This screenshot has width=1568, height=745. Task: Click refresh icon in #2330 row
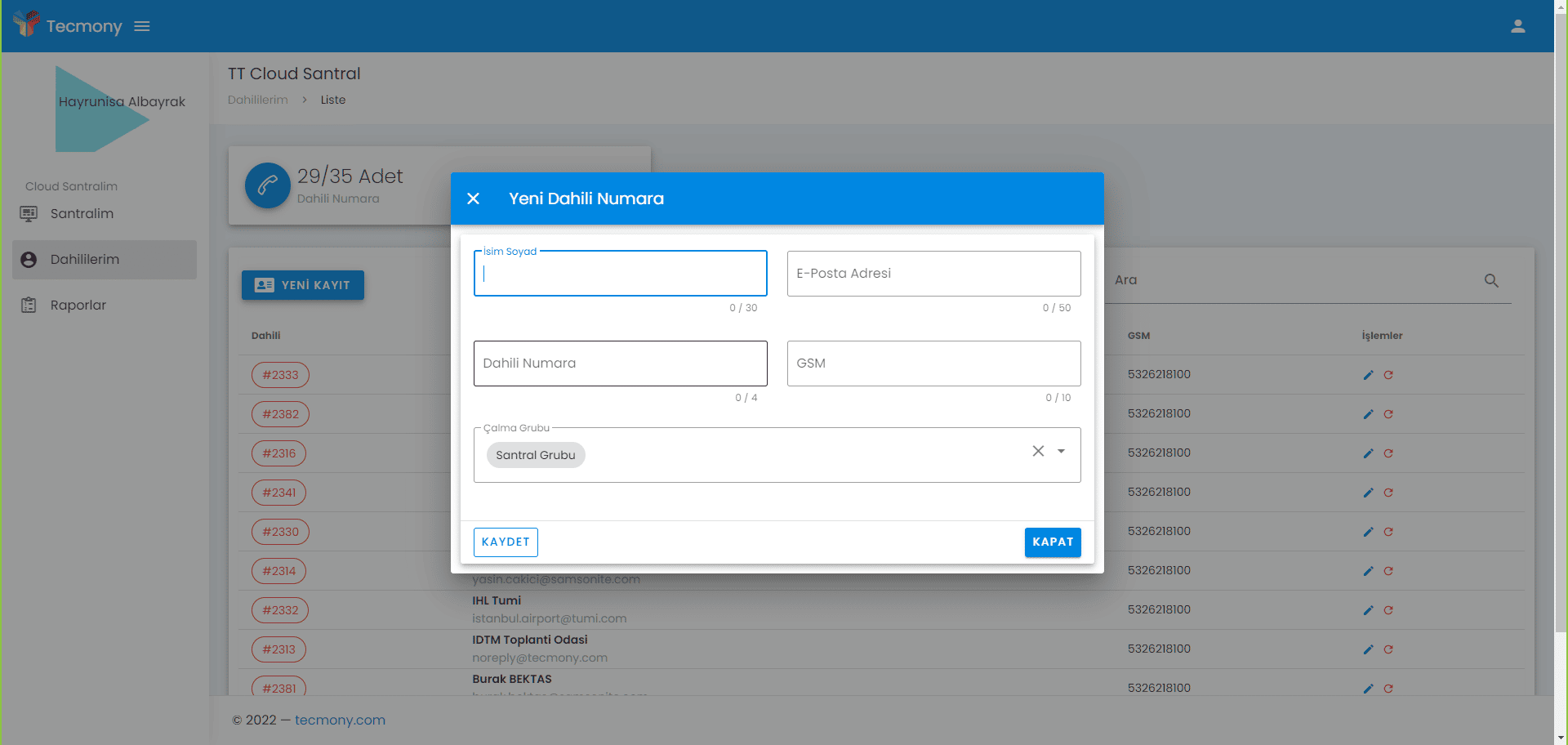(1388, 532)
